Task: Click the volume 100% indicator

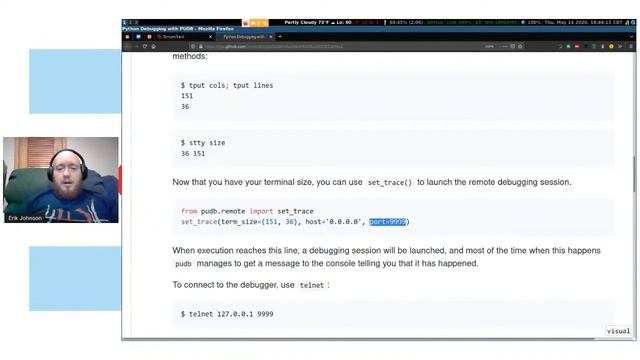Action: pos(531,22)
